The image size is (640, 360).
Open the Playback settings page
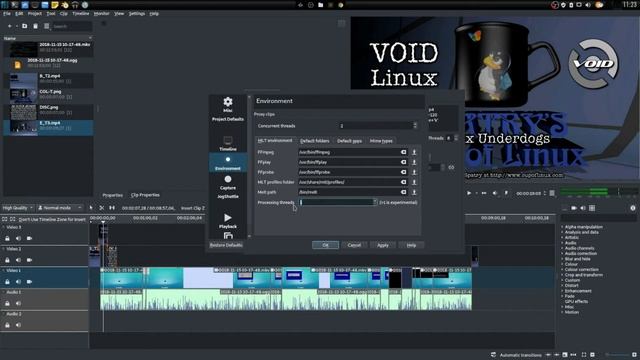click(228, 221)
